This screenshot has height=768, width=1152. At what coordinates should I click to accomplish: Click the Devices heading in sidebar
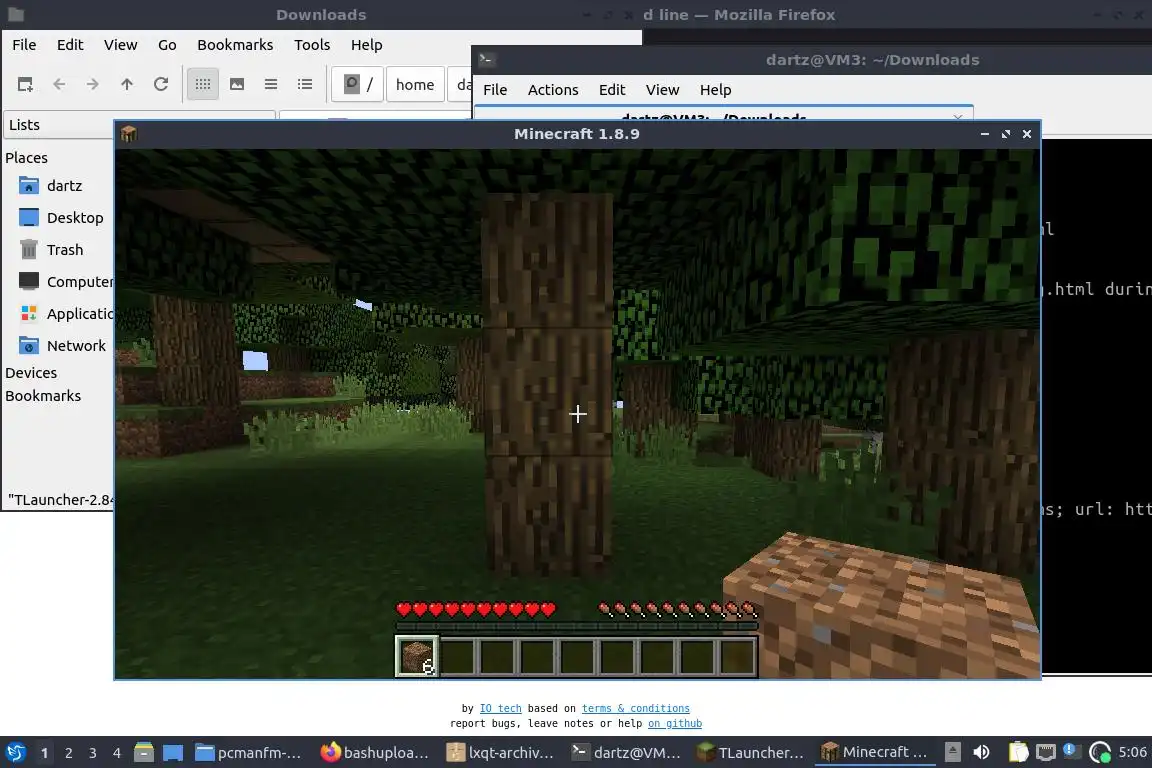point(31,373)
